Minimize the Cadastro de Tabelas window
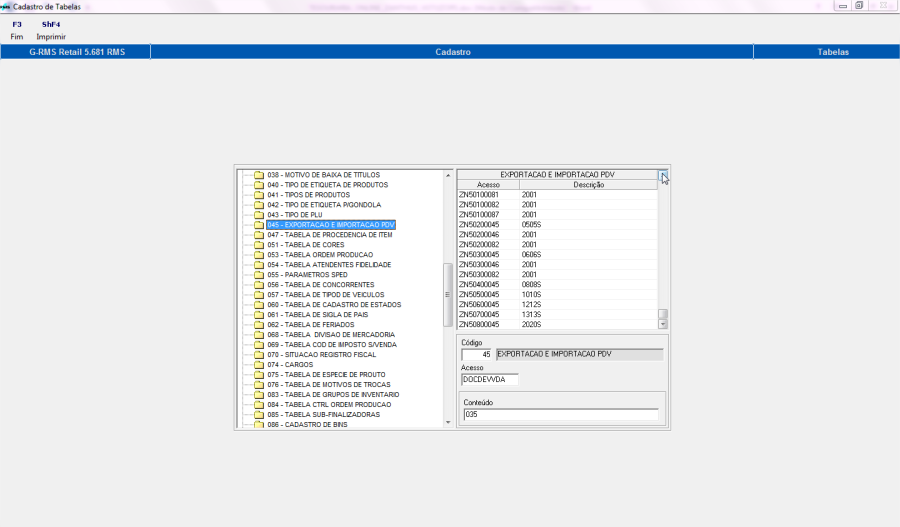The width and height of the screenshot is (900, 527). (x=843, y=6)
